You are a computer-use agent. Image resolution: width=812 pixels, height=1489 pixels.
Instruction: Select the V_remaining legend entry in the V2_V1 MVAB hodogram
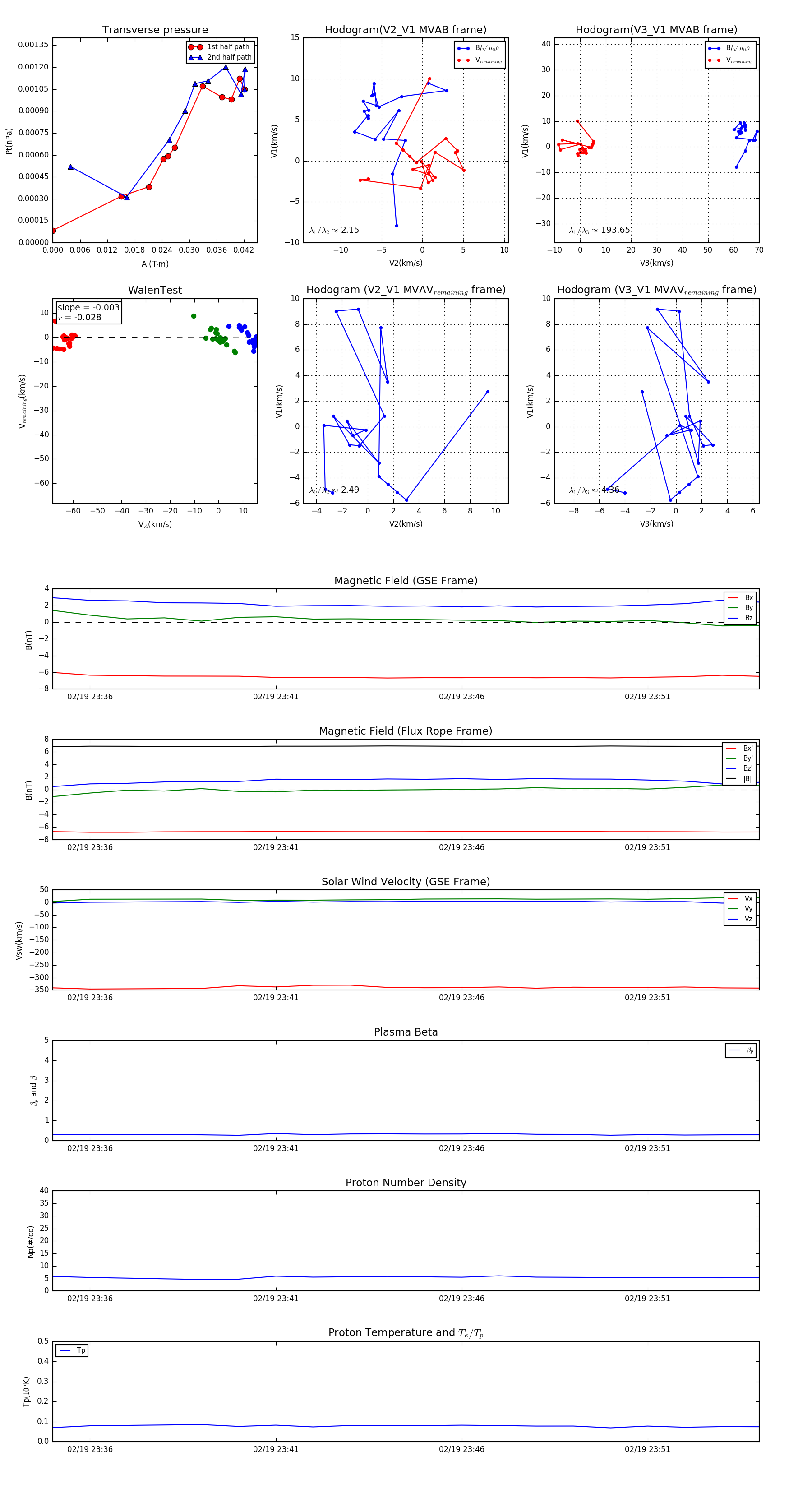479,60
